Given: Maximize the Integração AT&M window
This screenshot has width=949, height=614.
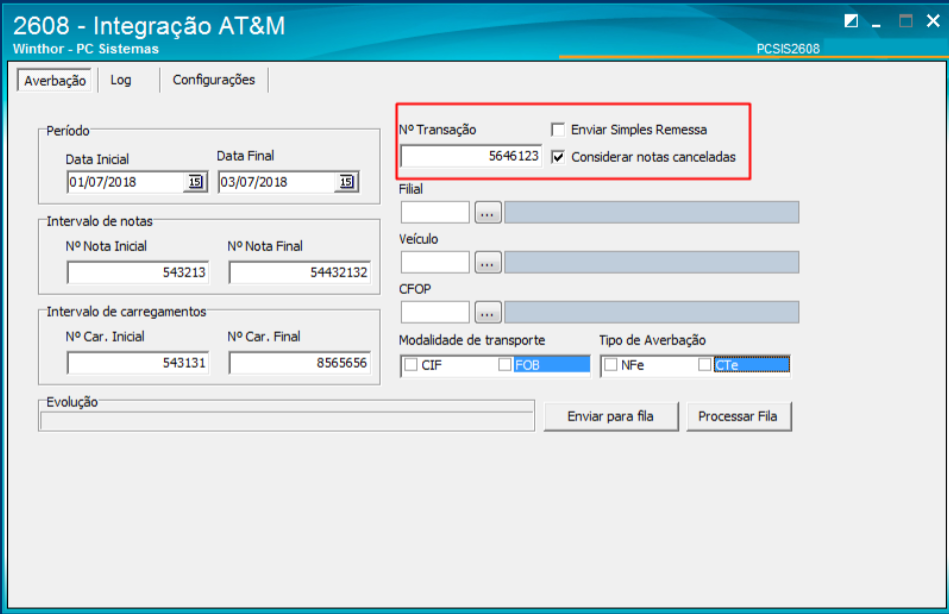Looking at the screenshot, I should pos(905,21).
